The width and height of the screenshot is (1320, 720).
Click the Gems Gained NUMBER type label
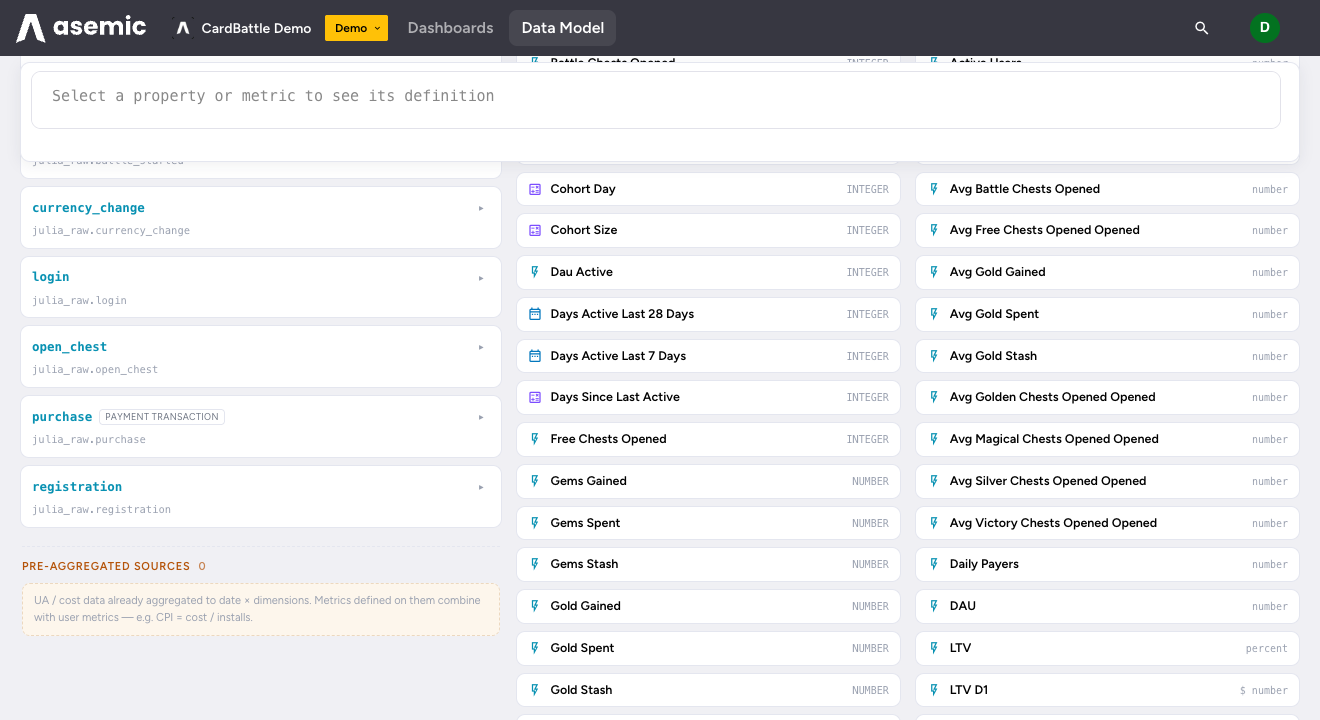(870, 481)
